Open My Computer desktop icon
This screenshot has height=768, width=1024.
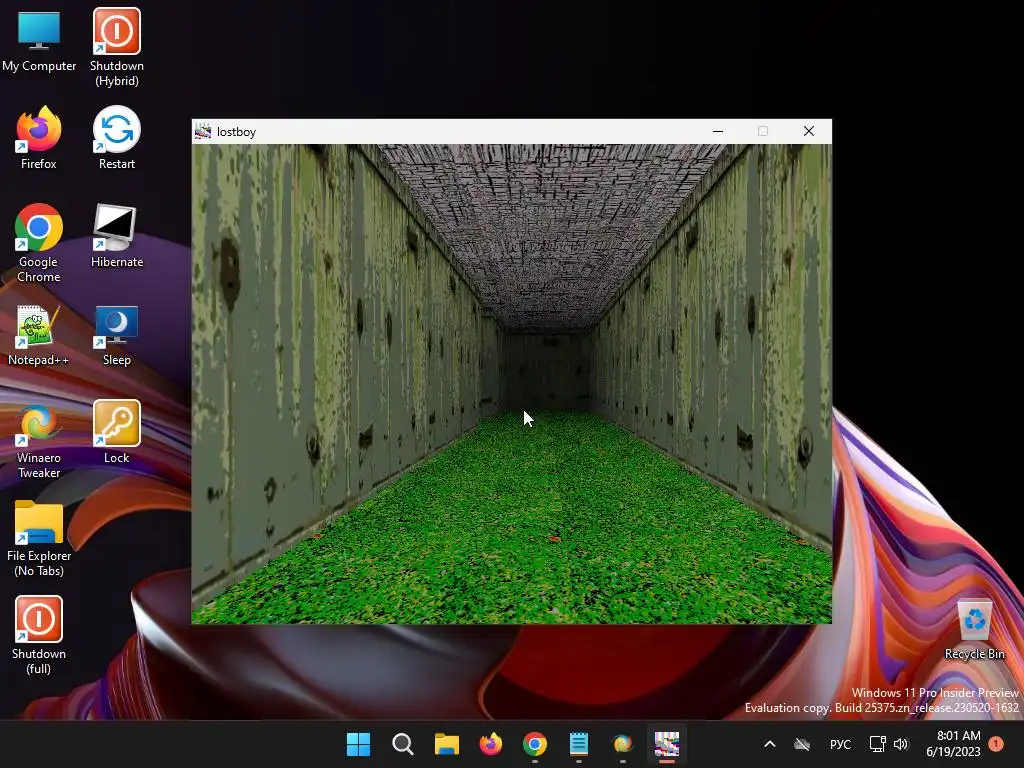[x=39, y=40]
